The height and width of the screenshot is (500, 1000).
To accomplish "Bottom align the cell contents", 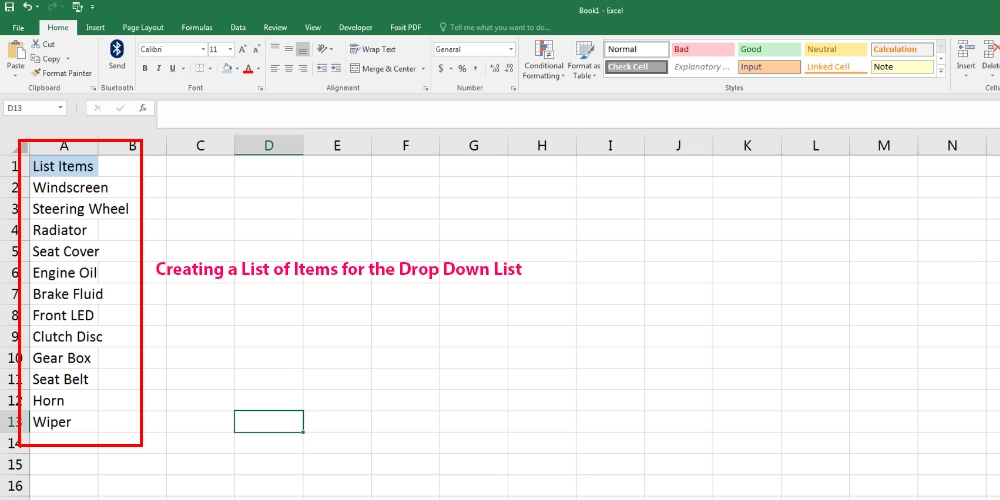I will [x=303, y=48].
